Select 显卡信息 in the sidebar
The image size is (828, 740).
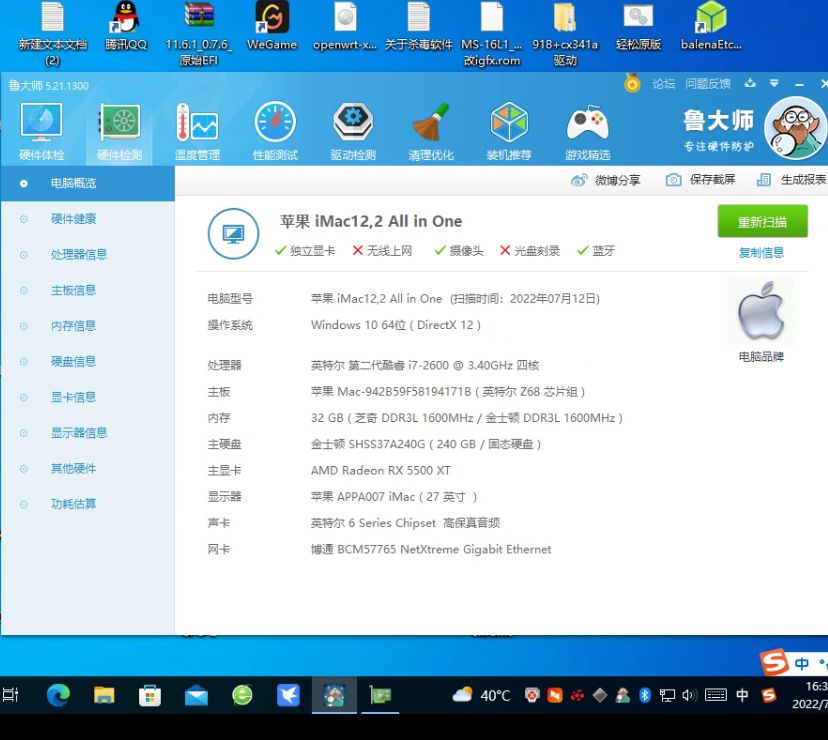coord(87,397)
